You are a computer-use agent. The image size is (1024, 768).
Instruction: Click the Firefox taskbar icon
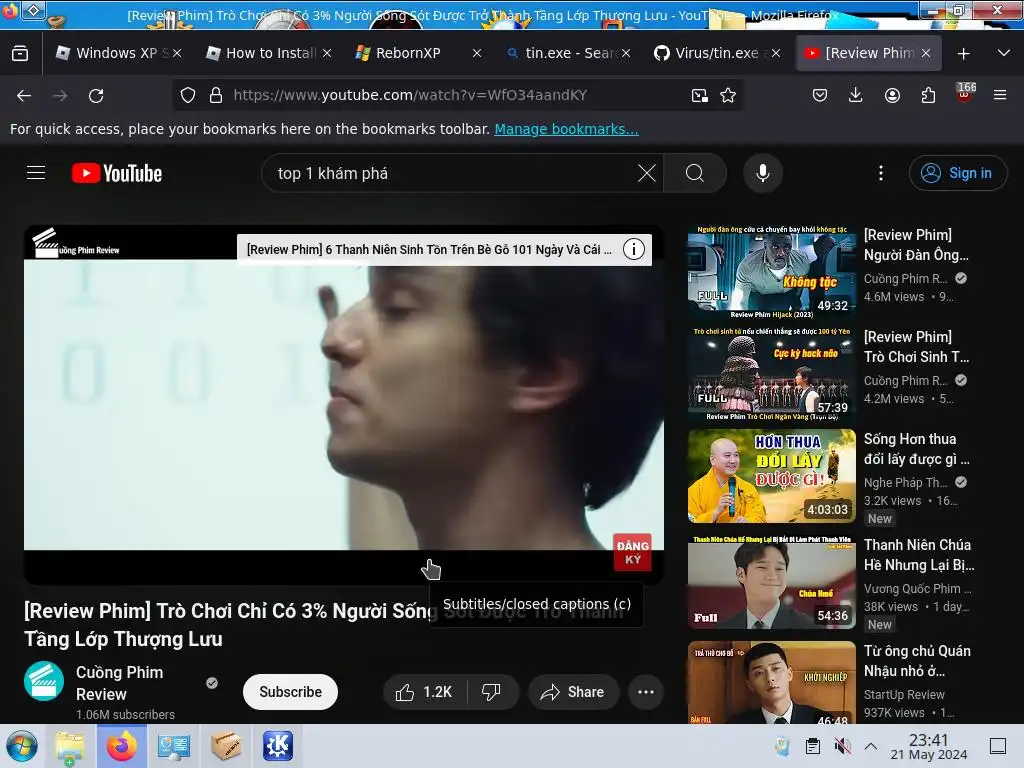click(x=121, y=746)
